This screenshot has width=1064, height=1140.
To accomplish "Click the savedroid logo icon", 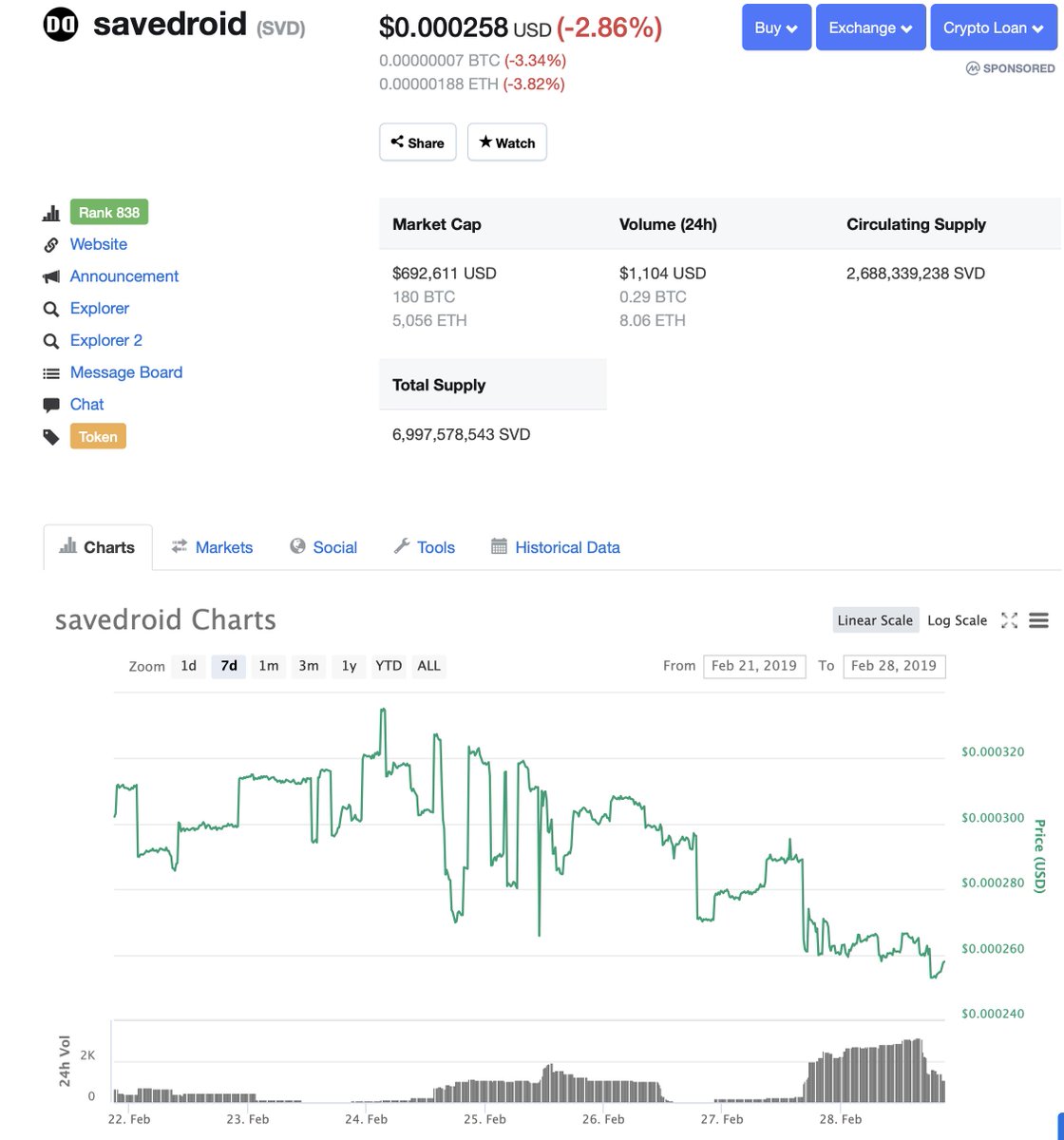I will 61,25.
